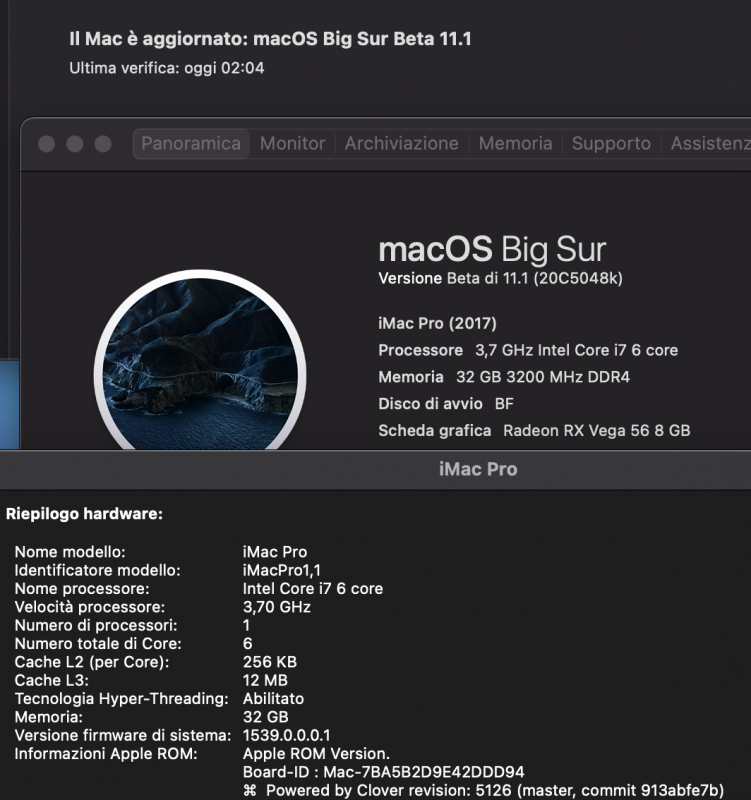Image resolution: width=751 pixels, height=800 pixels.
Task: Switch to the Panoramica tab
Action: click(191, 143)
